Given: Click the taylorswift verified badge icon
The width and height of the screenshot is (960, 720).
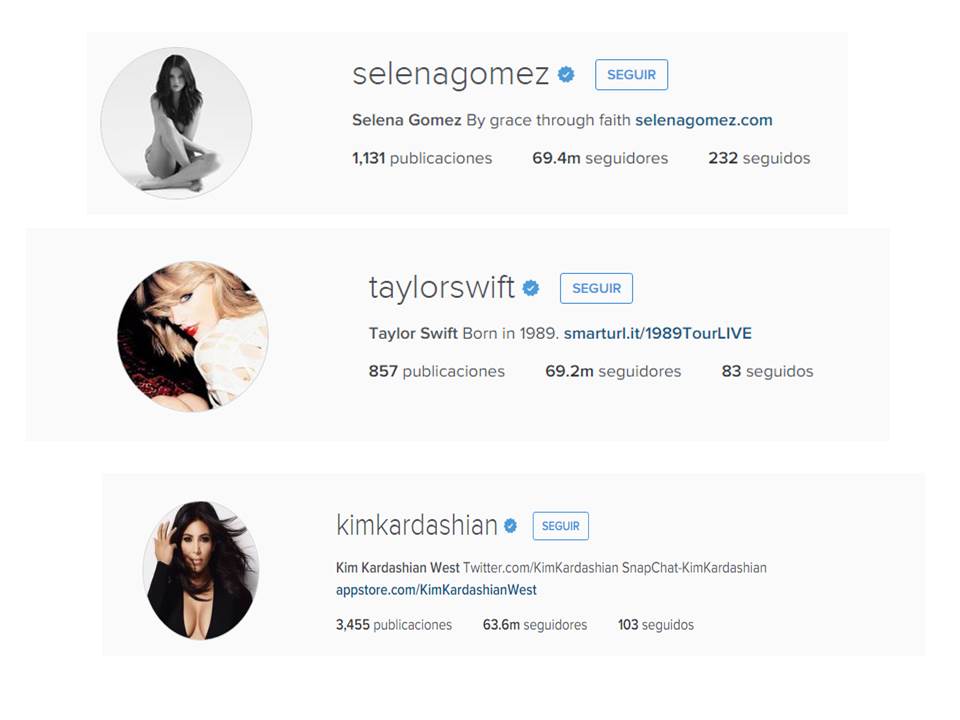Looking at the screenshot, I should tap(531, 288).
